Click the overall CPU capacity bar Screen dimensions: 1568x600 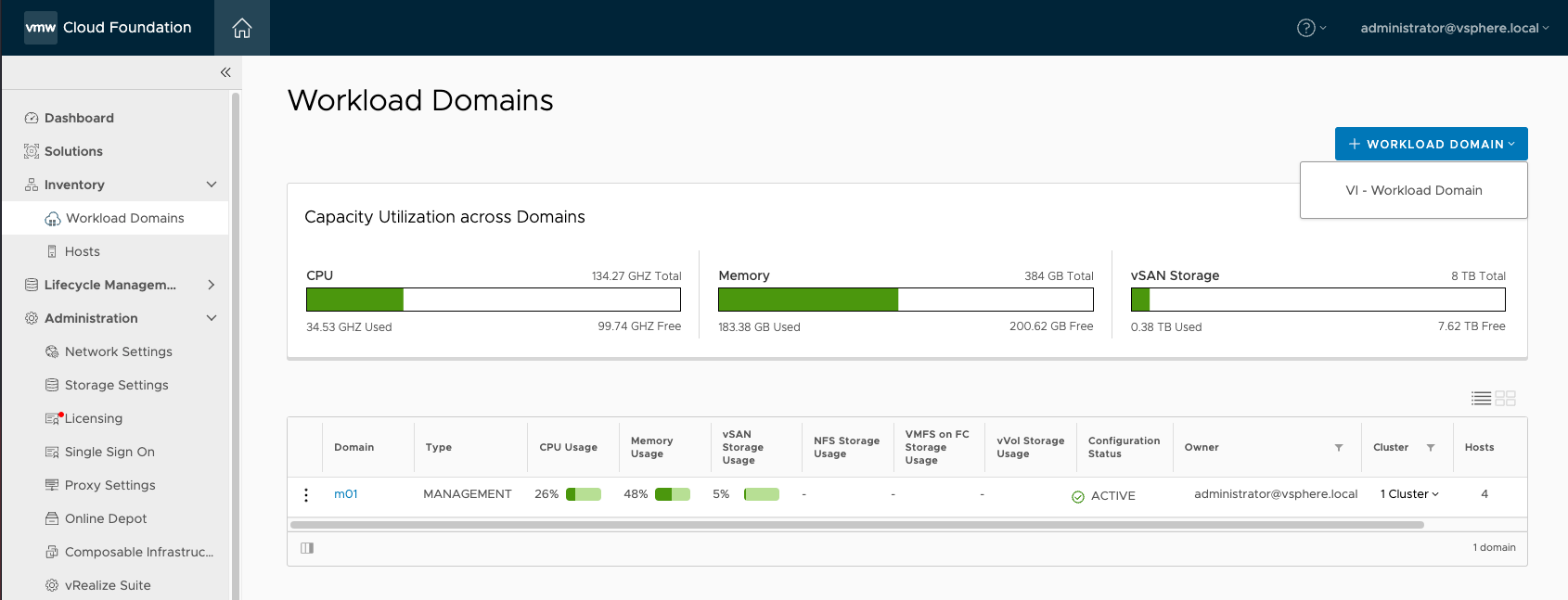(x=494, y=300)
